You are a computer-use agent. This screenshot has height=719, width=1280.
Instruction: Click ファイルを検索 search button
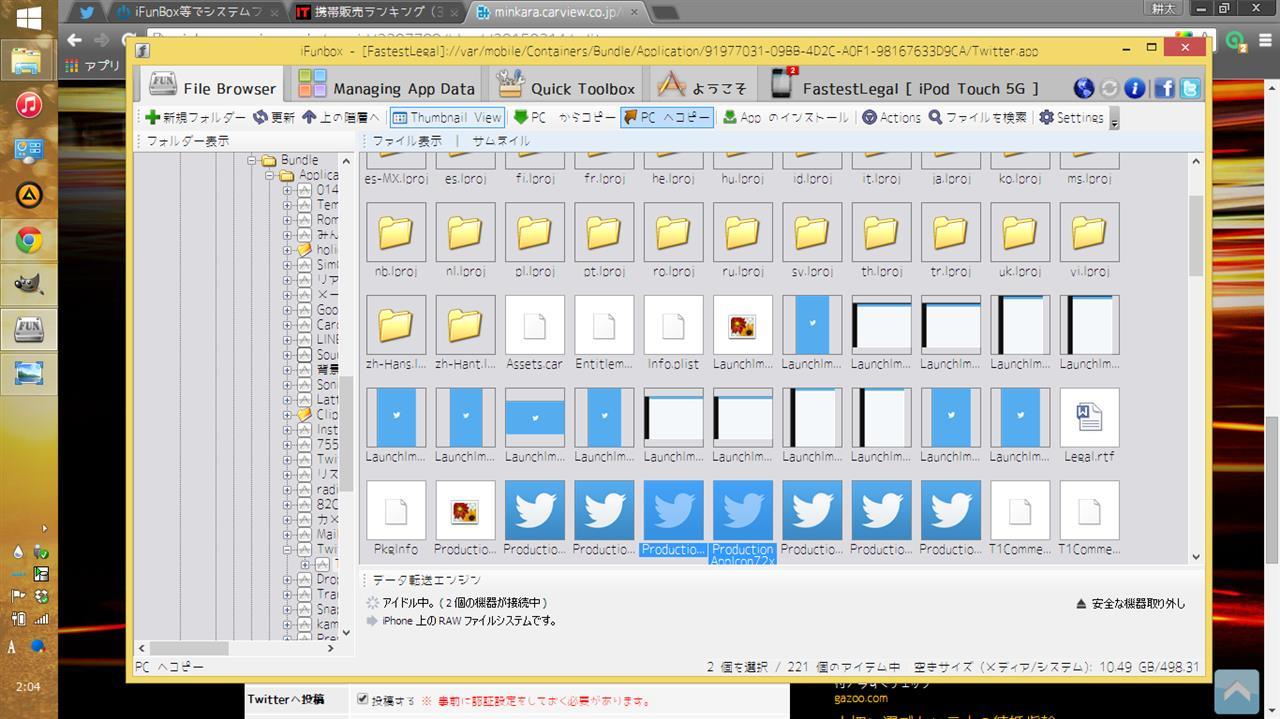(x=978, y=117)
